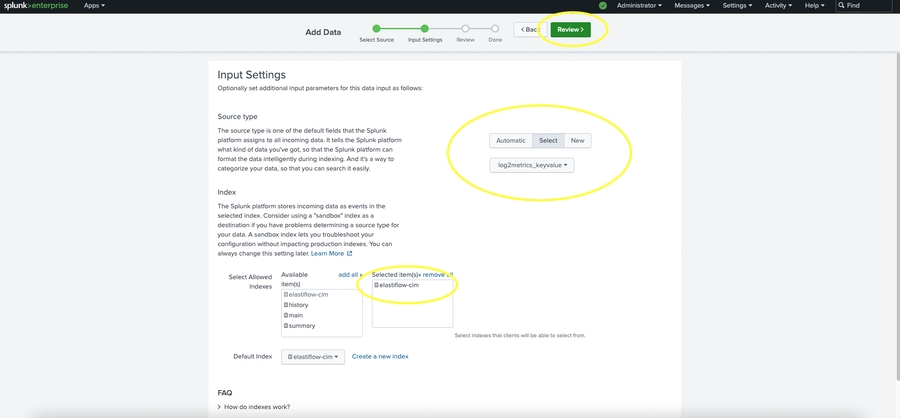This screenshot has width=900, height=418.
Task: Click the summary index icon in Available items
Action: tap(286, 326)
